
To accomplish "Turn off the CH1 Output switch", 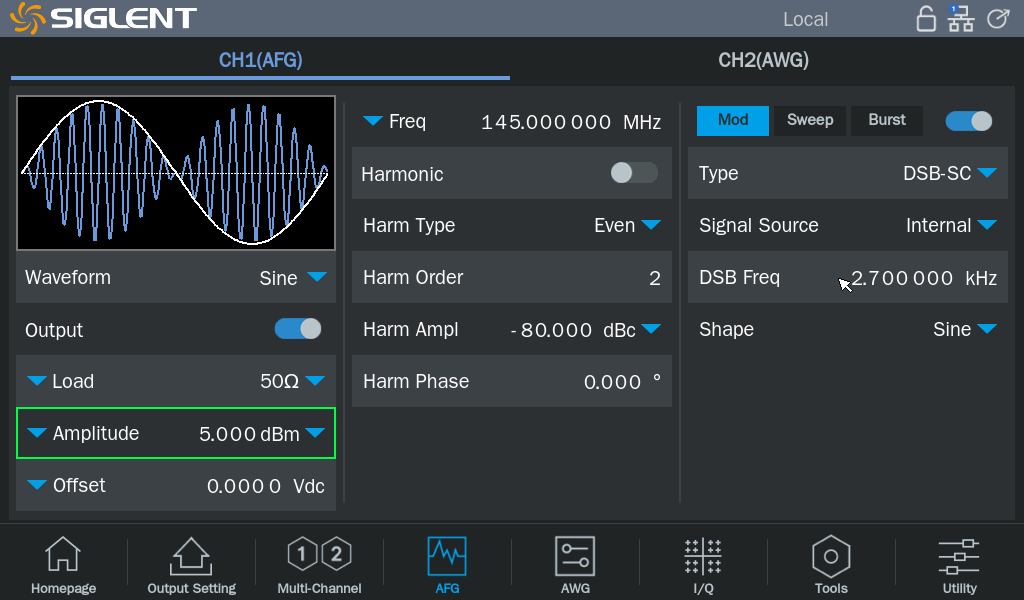I will [x=298, y=329].
